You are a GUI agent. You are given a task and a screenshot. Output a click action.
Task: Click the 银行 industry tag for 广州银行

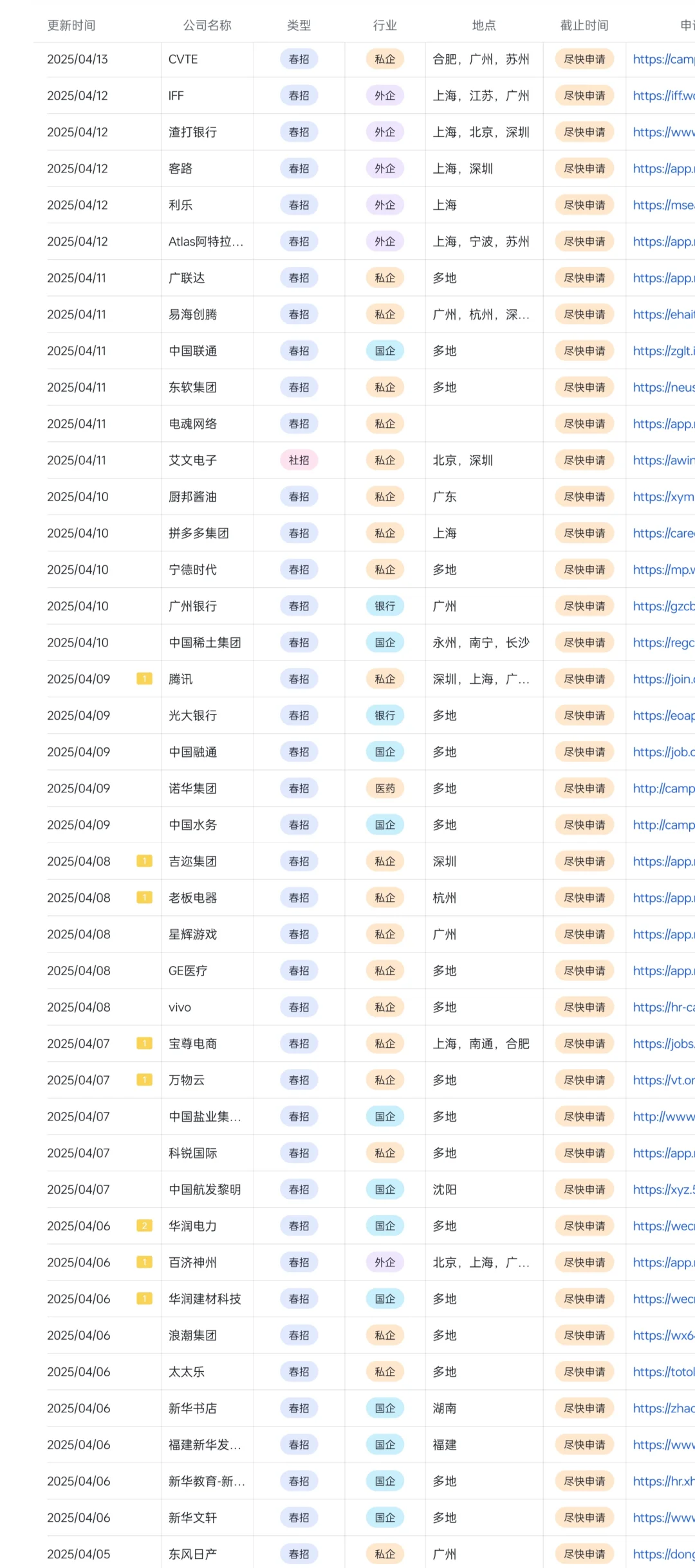click(385, 606)
